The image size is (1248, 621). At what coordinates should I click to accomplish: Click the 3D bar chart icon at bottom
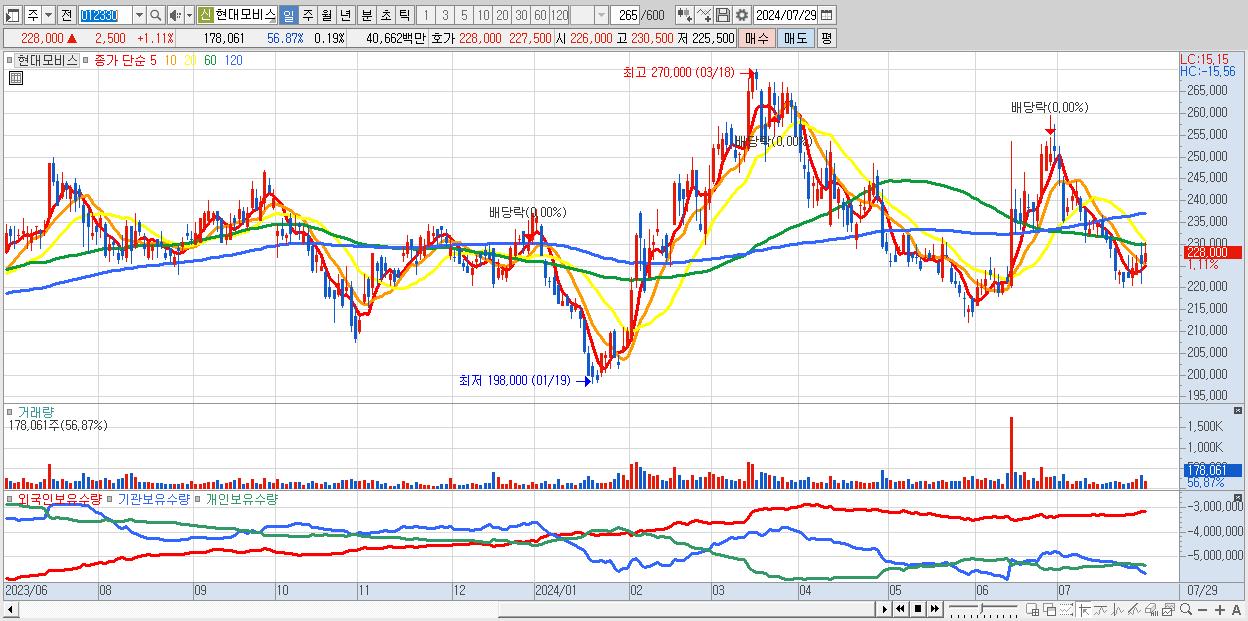1151,609
